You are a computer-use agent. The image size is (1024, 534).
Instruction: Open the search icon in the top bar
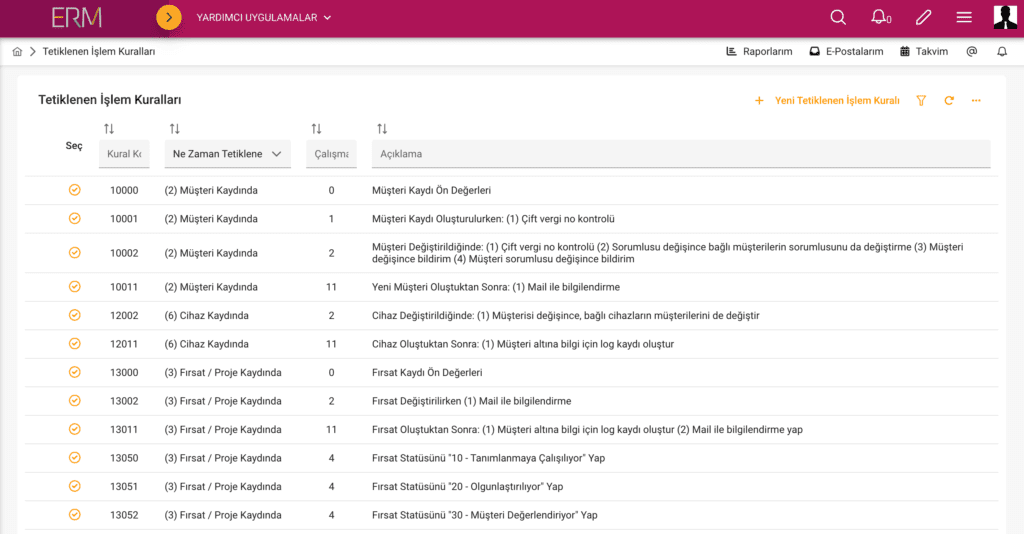click(838, 18)
